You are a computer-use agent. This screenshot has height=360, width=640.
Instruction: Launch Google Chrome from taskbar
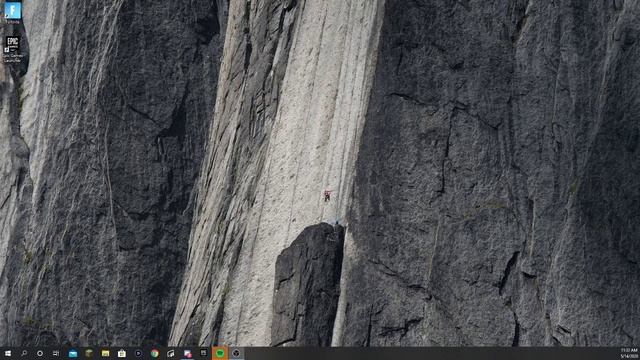155,353
